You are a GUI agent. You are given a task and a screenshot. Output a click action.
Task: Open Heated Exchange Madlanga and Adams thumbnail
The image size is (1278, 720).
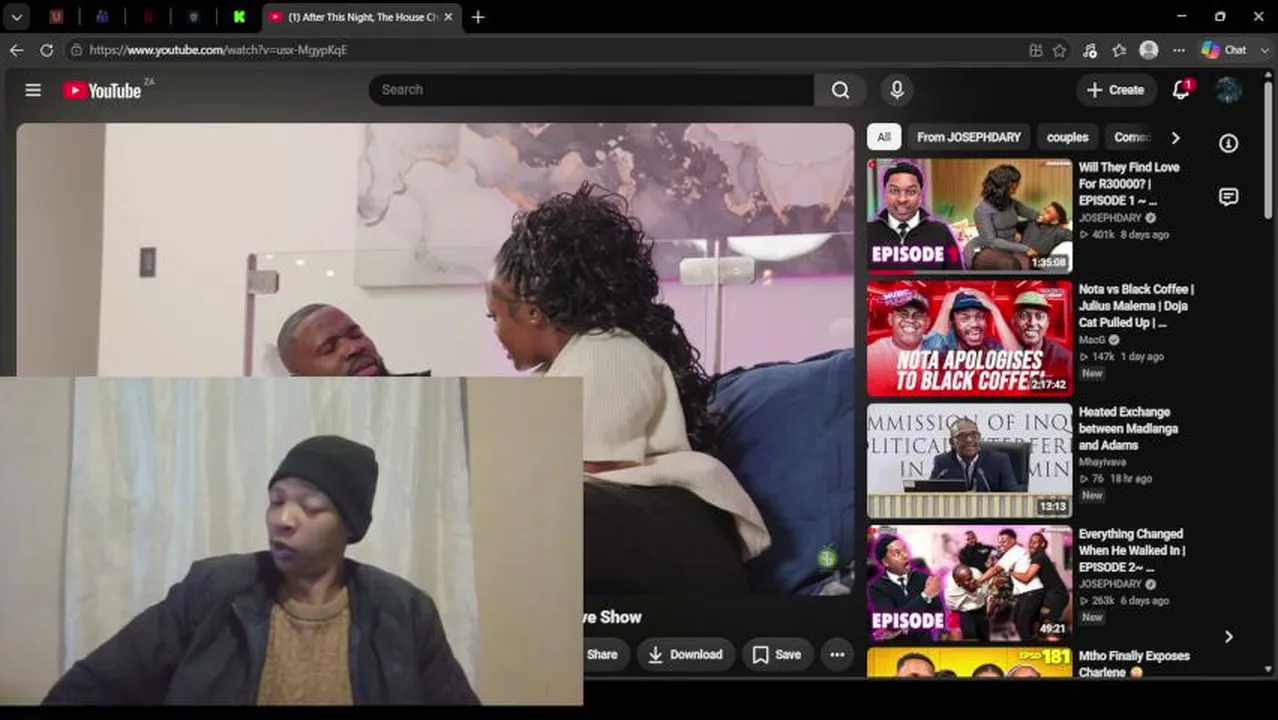(x=969, y=460)
